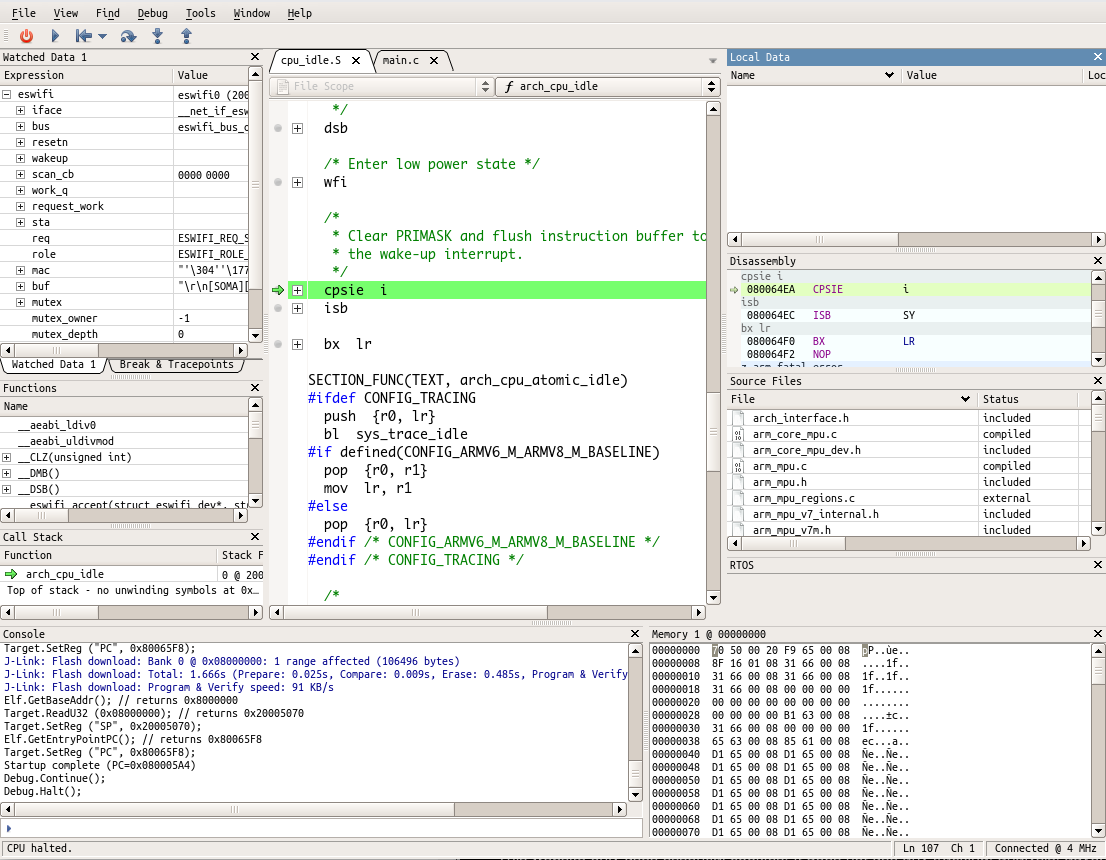Open the Tools menu

coord(200,13)
